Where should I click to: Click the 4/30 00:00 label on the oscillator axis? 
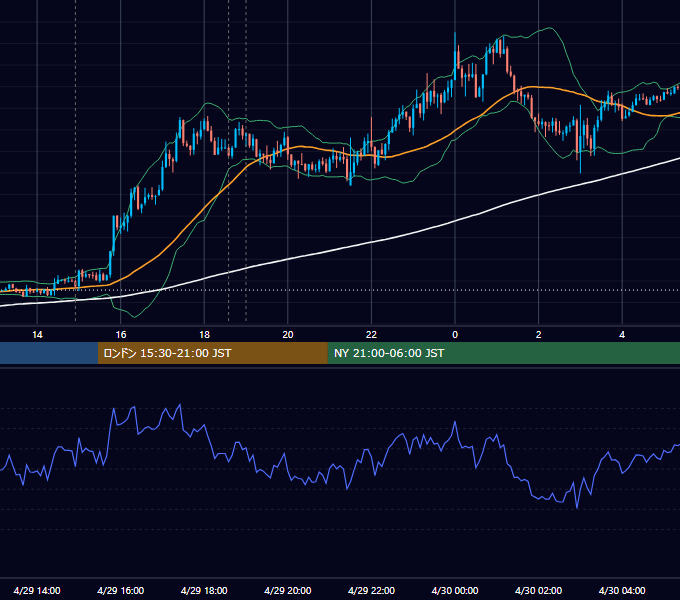(455, 590)
